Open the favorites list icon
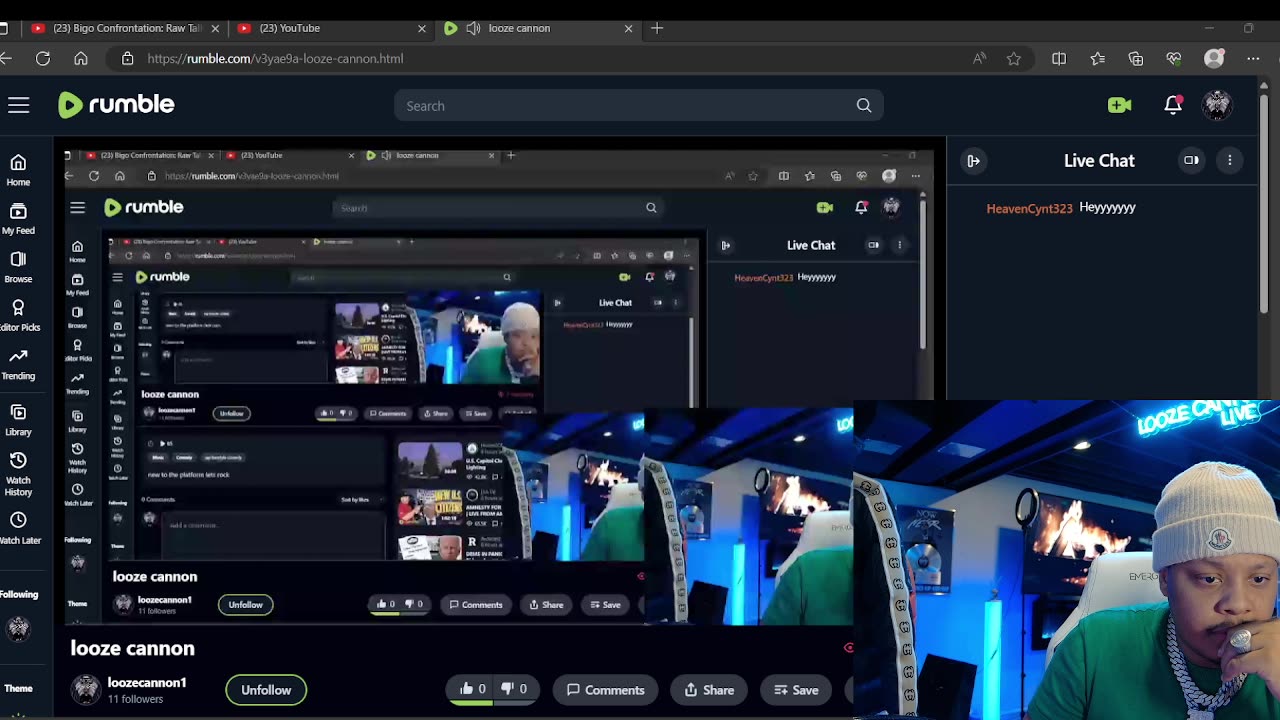This screenshot has height=720, width=1280. point(1098,59)
